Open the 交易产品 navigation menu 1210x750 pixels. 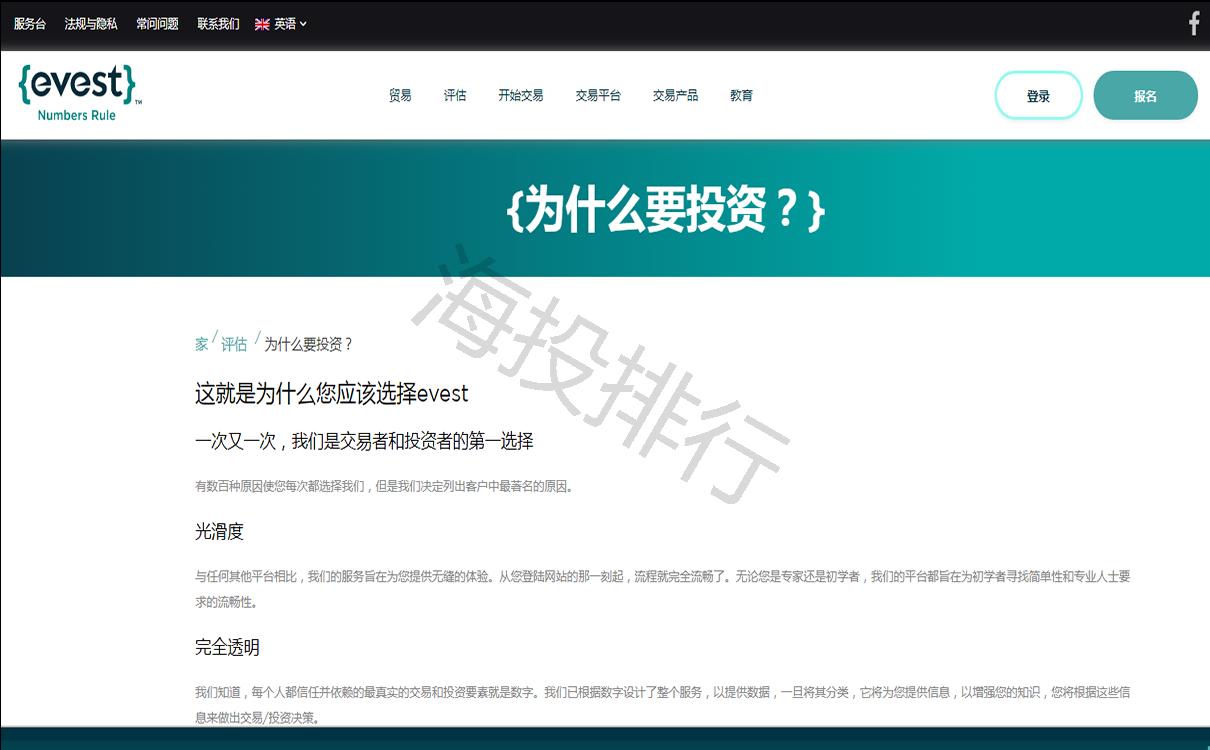[x=675, y=96]
